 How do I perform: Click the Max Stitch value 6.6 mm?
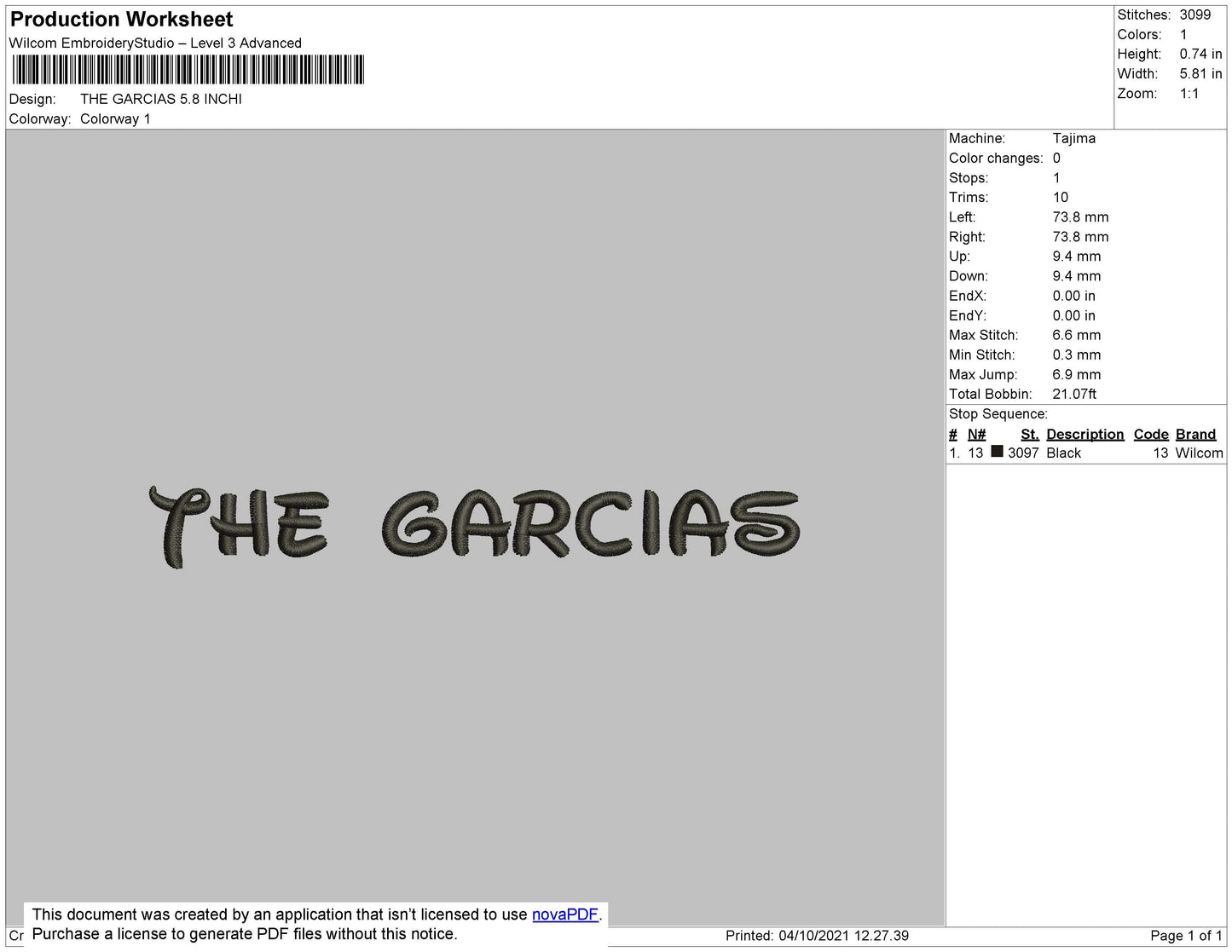pyautogui.click(x=1077, y=335)
